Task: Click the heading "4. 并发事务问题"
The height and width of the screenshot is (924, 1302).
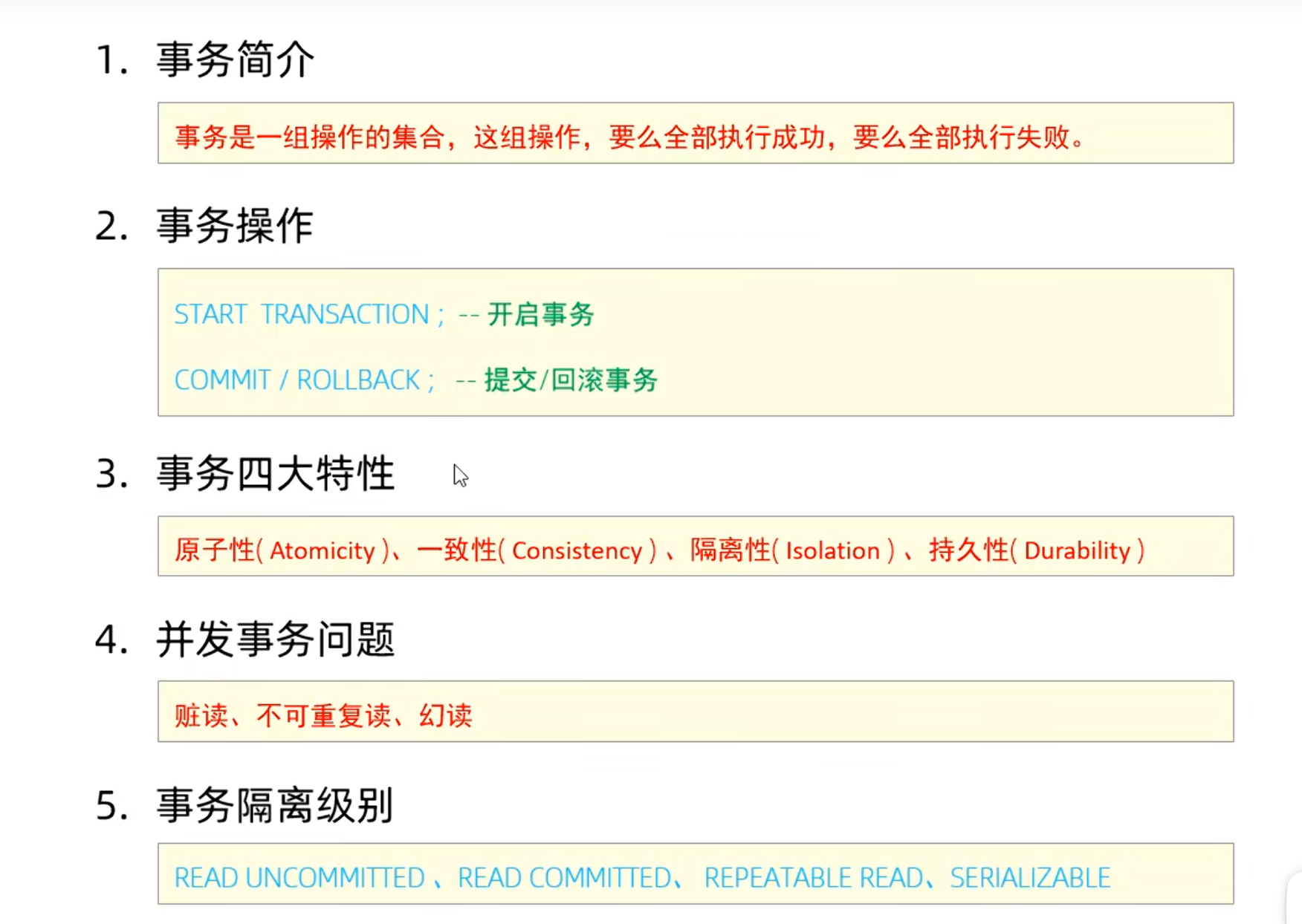Action: (x=244, y=639)
